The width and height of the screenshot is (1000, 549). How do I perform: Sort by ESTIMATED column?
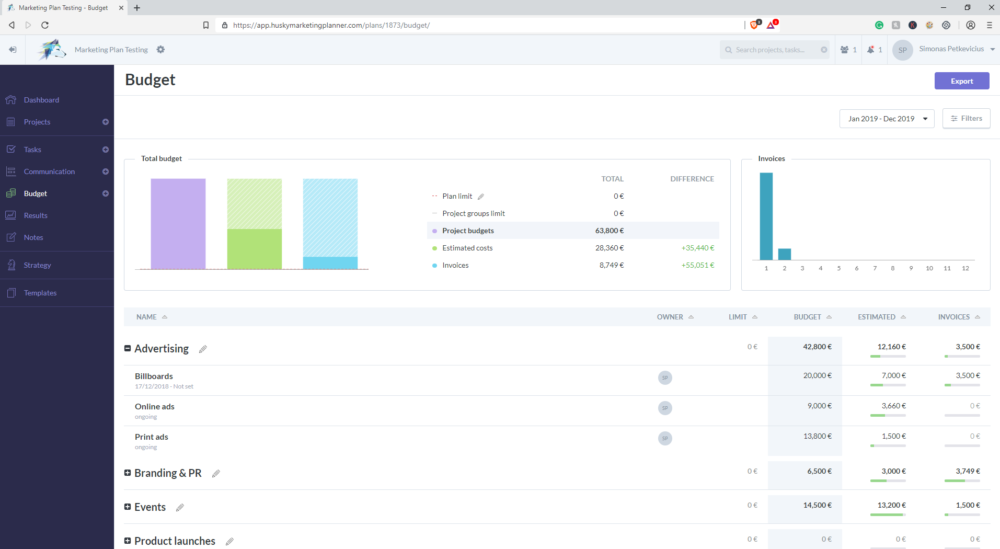[x=881, y=317]
